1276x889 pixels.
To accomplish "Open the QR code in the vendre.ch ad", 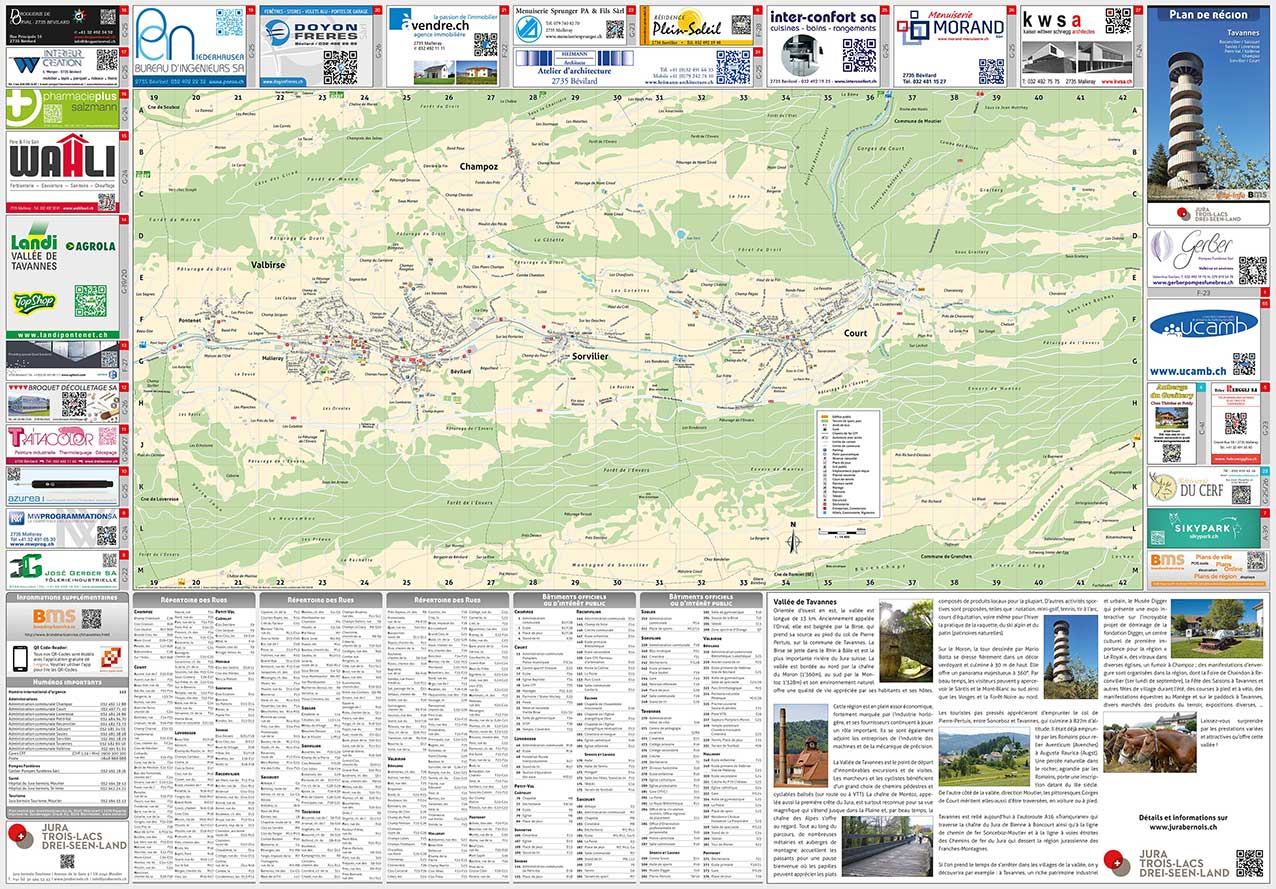I will [485, 45].
